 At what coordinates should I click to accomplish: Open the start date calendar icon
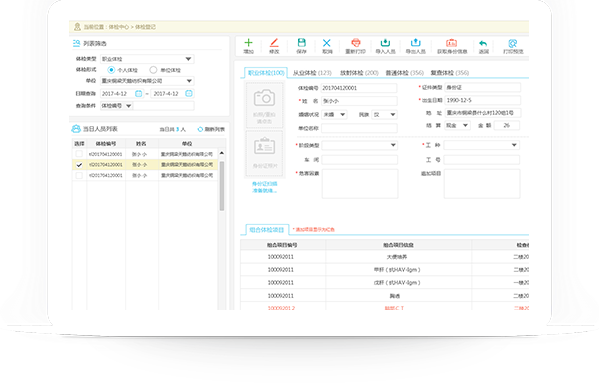coord(139,94)
